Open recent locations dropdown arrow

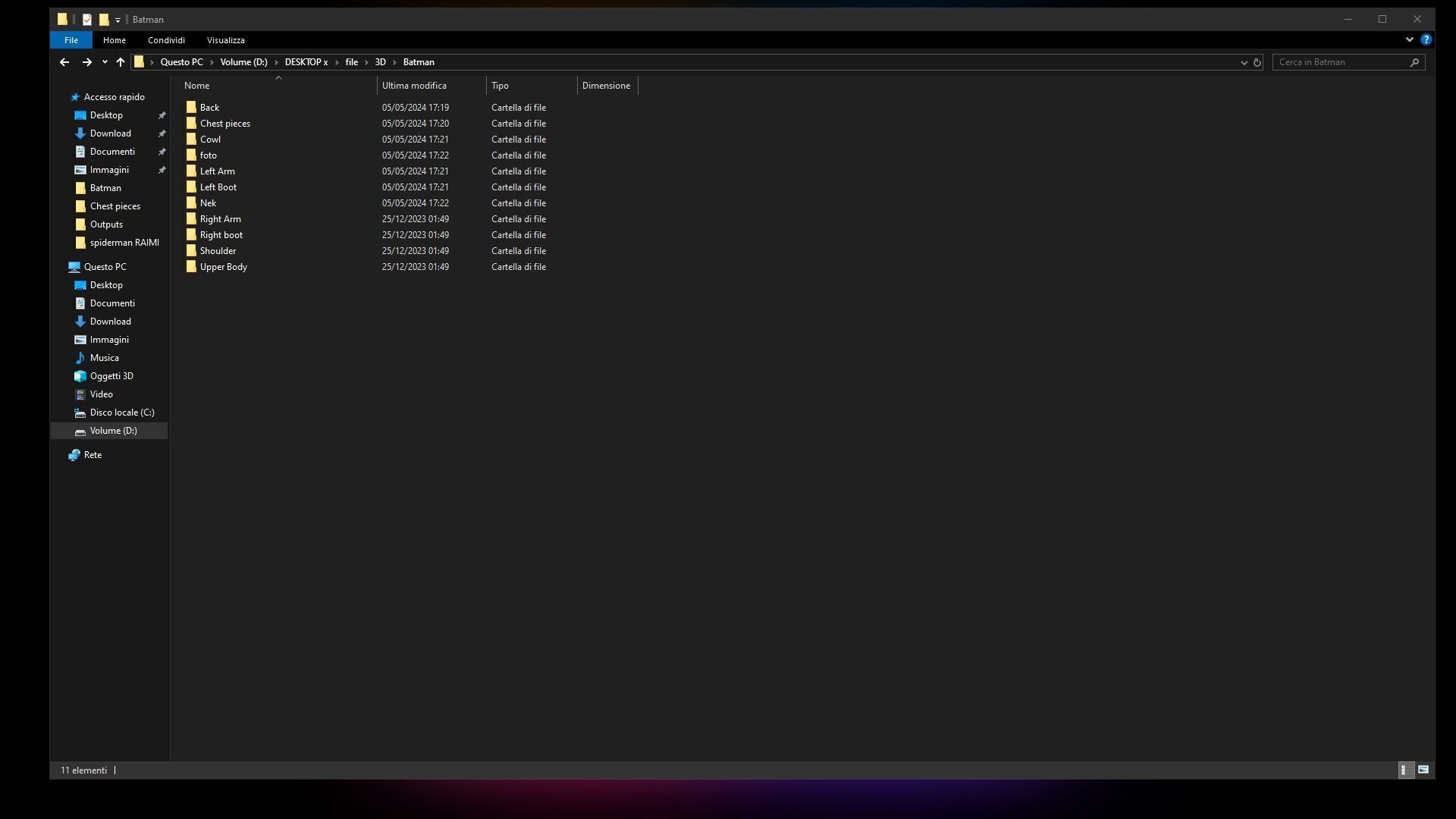click(x=105, y=62)
